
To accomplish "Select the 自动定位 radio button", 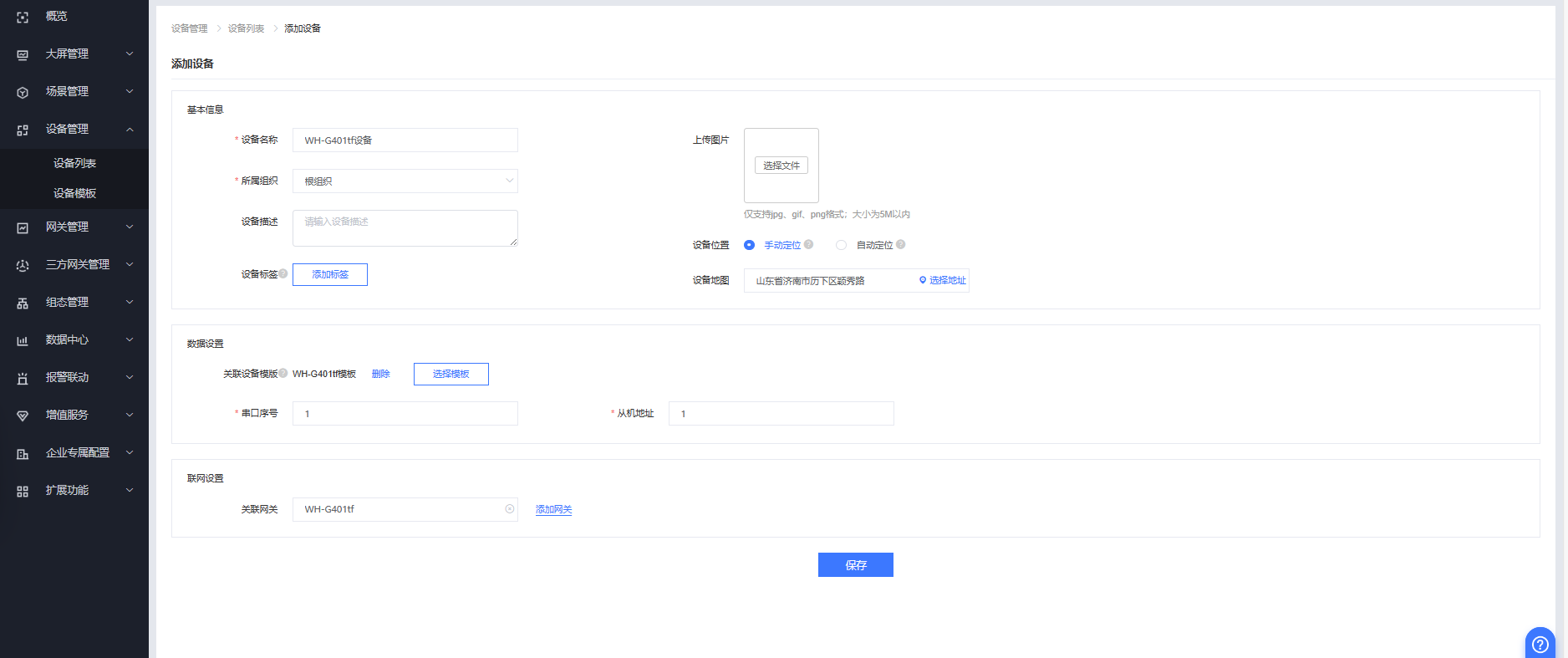I will coord(841,245).
